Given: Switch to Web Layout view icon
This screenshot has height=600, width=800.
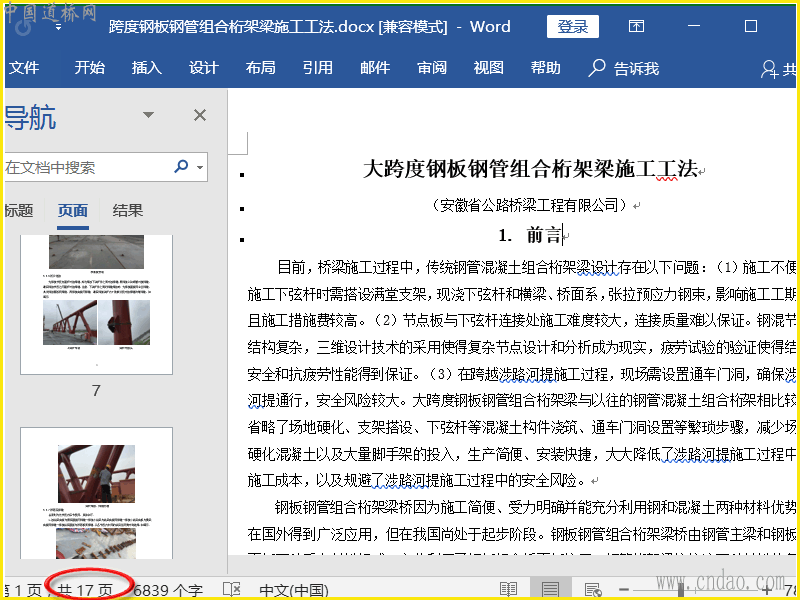Looking at the screenshot, I should [x=593, y=590].
